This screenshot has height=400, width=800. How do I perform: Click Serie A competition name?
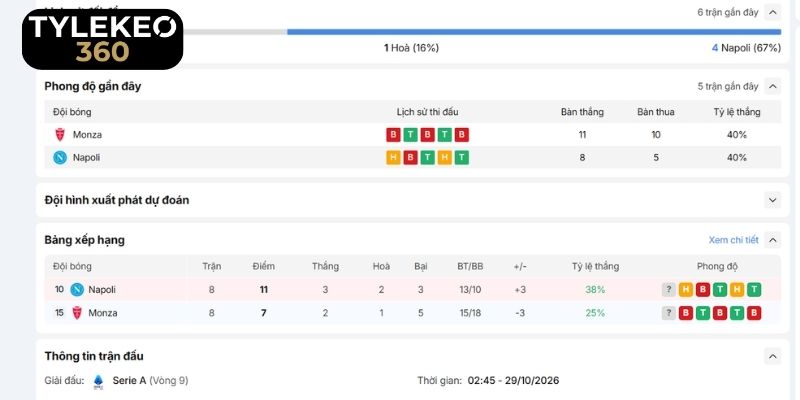129,381
